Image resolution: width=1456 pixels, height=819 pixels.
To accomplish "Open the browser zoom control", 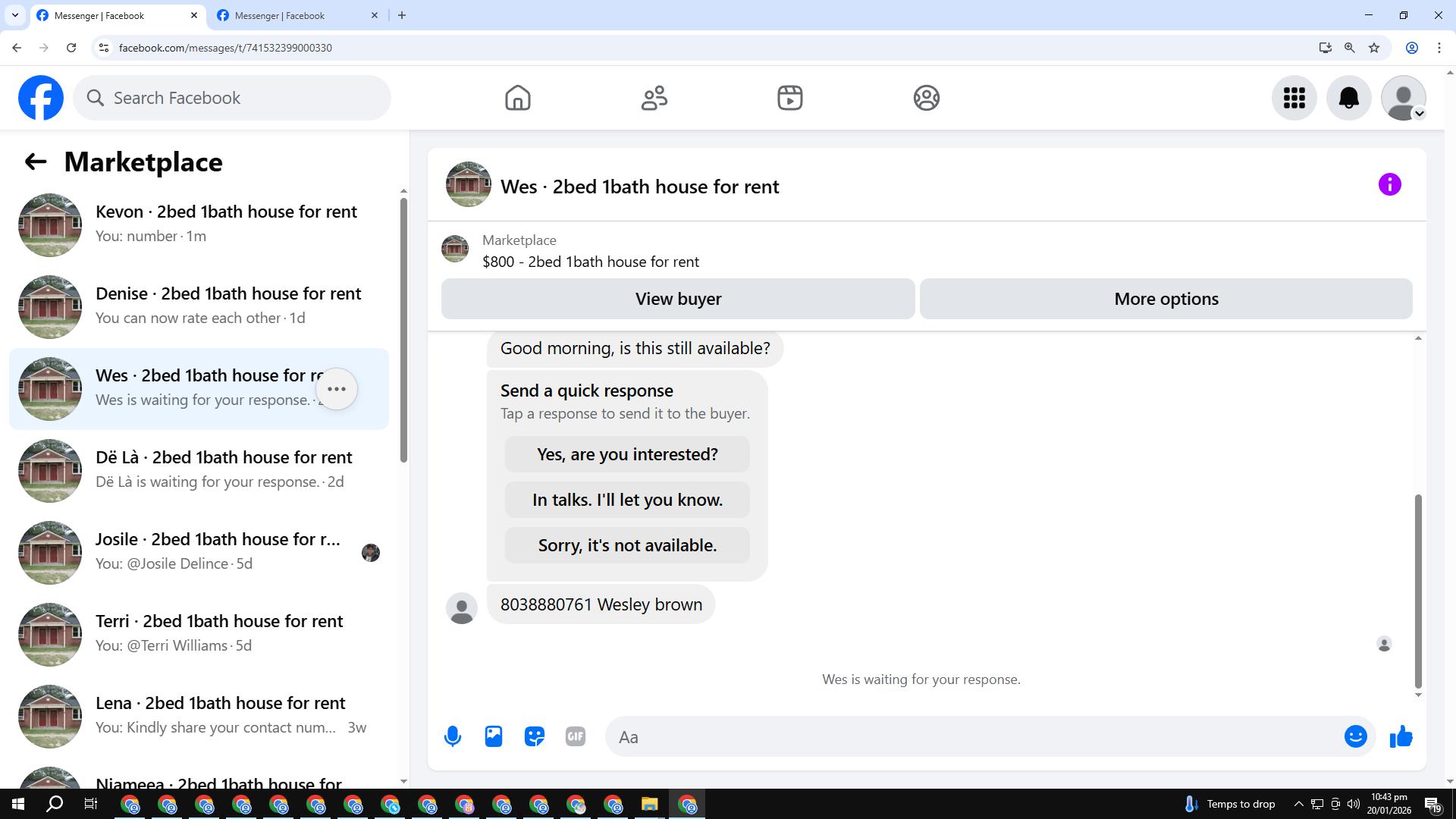I will tap(1350, 48).
